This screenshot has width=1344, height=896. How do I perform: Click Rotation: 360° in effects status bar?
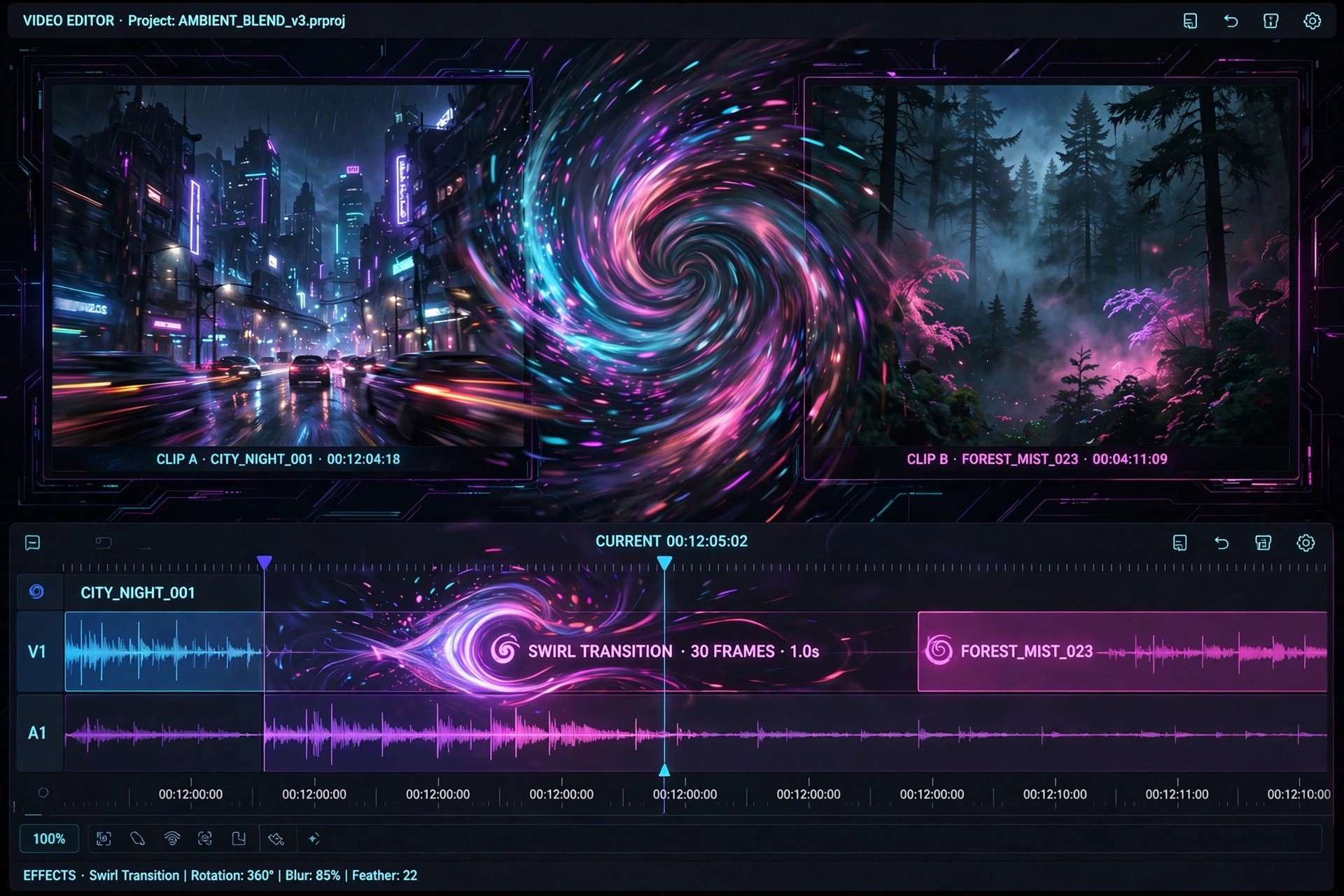232,875
